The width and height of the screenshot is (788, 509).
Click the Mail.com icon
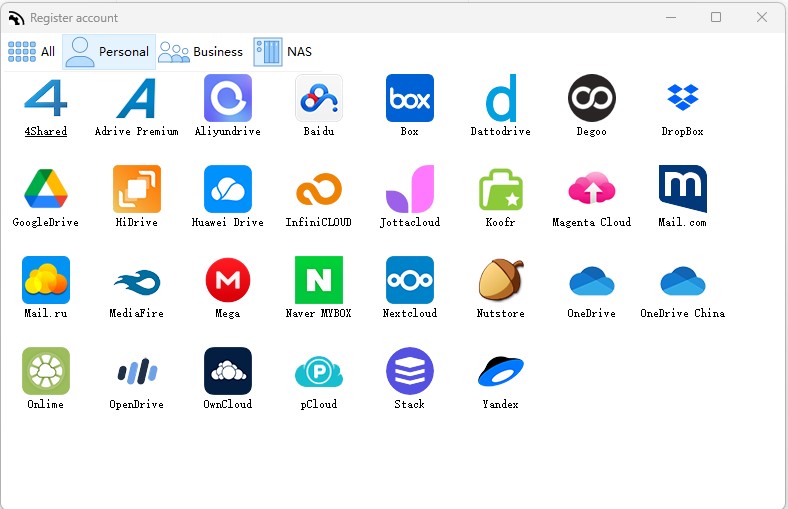coord(682,189)
